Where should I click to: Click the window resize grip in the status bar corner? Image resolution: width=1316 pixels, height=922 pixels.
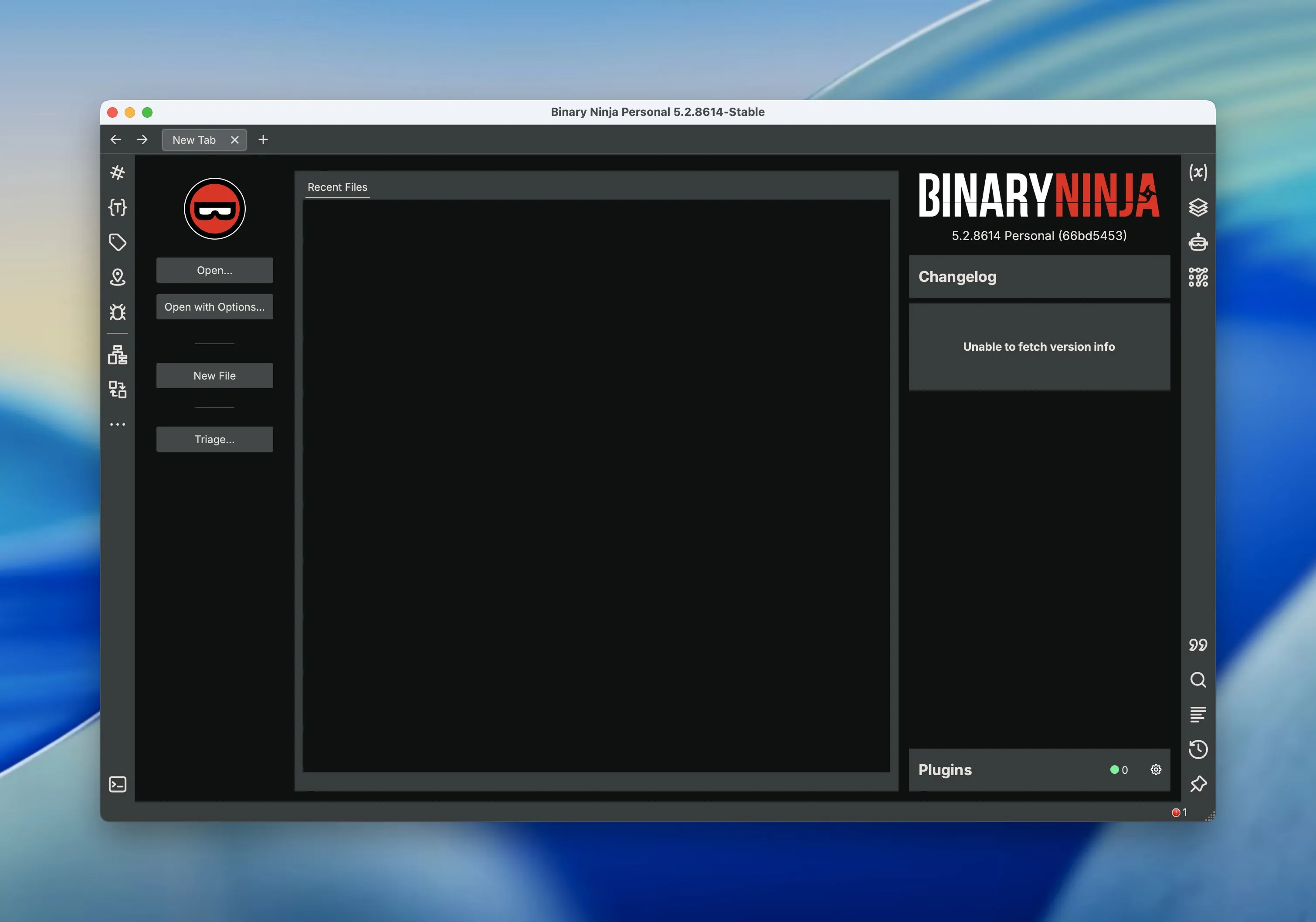1210,816
